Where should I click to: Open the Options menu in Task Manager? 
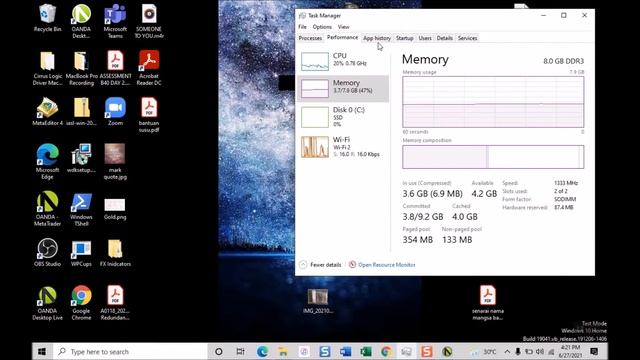pyautogui.click(x=322, y=27)
